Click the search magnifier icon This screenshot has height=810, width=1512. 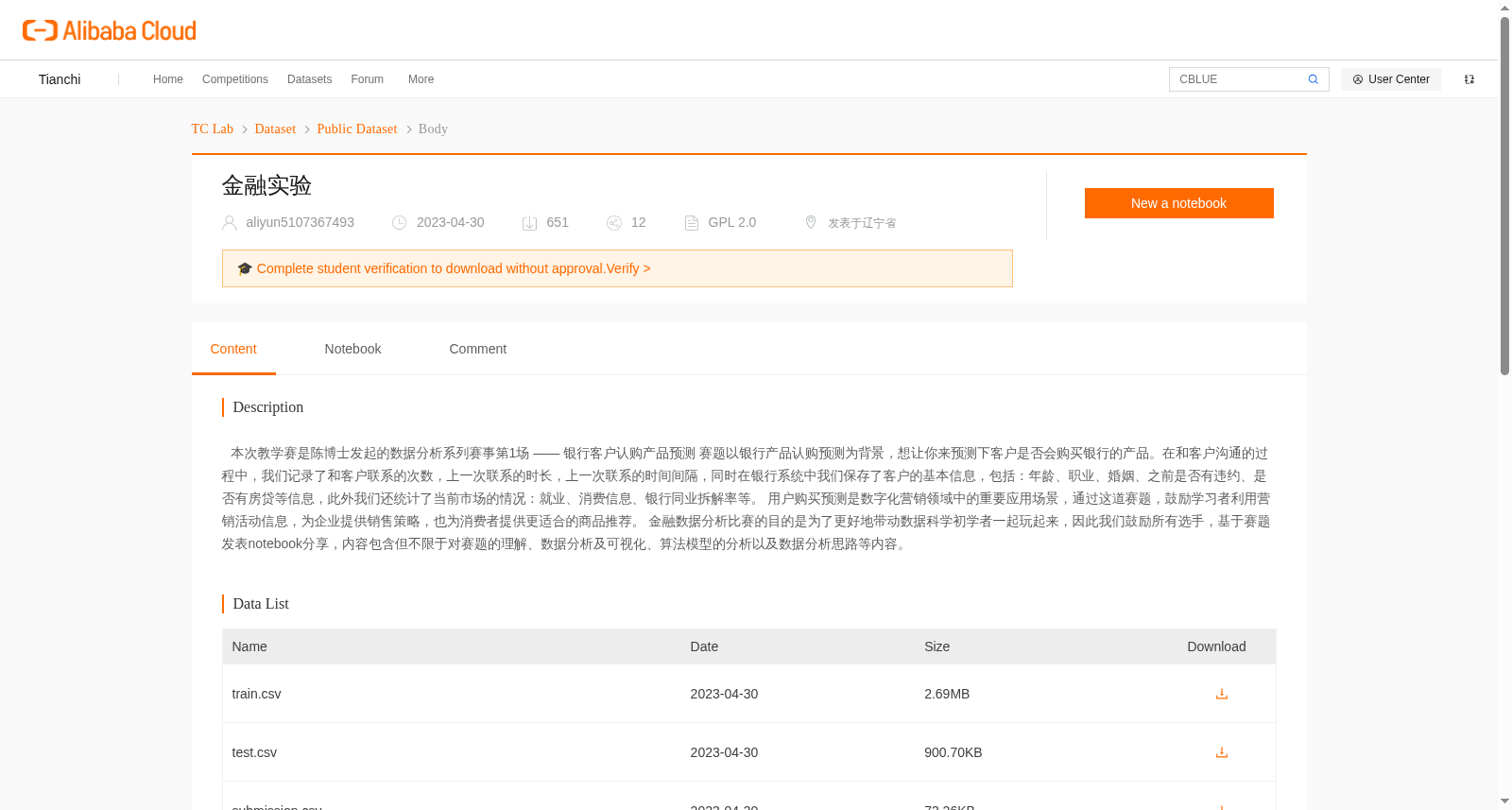(1313, 79)
